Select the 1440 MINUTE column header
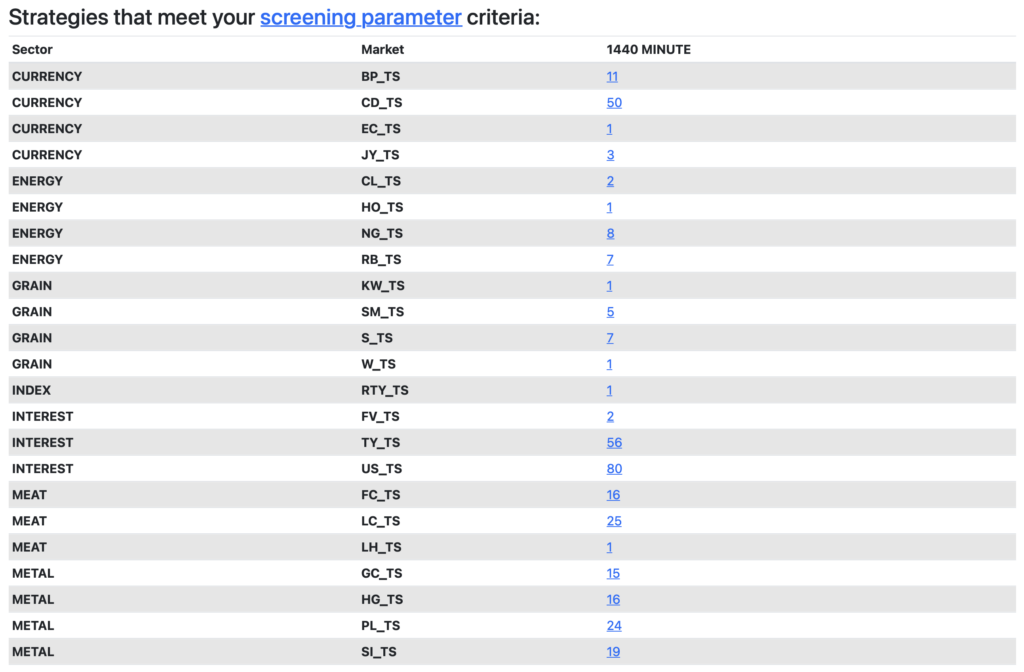Viewport: 1024px width, 672px height. 648,50
